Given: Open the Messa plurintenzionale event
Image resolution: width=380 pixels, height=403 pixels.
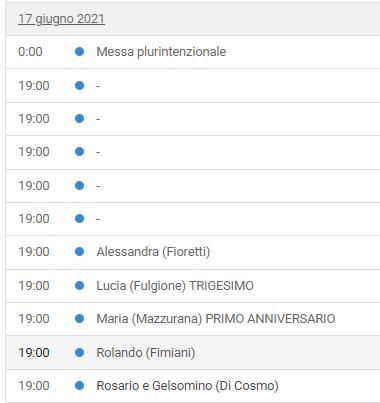Looking at the screenshot, I should pyautogui.click(x=161, y=52).
